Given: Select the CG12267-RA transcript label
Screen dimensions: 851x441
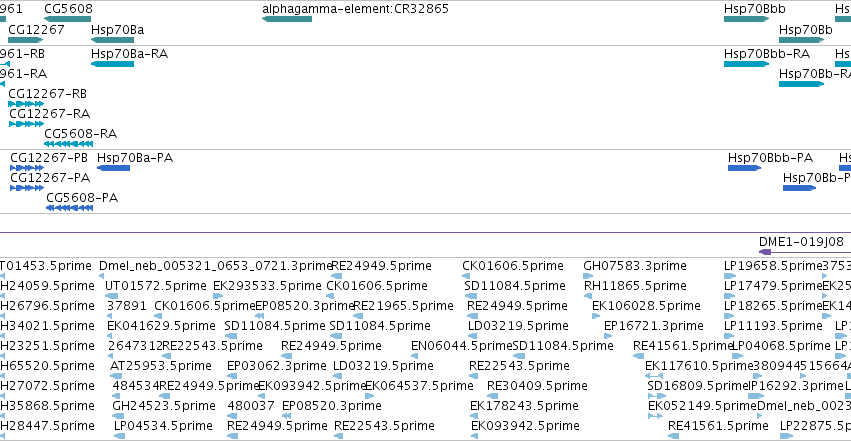Looking at the screenshot, I should click(x=50, y=114).
